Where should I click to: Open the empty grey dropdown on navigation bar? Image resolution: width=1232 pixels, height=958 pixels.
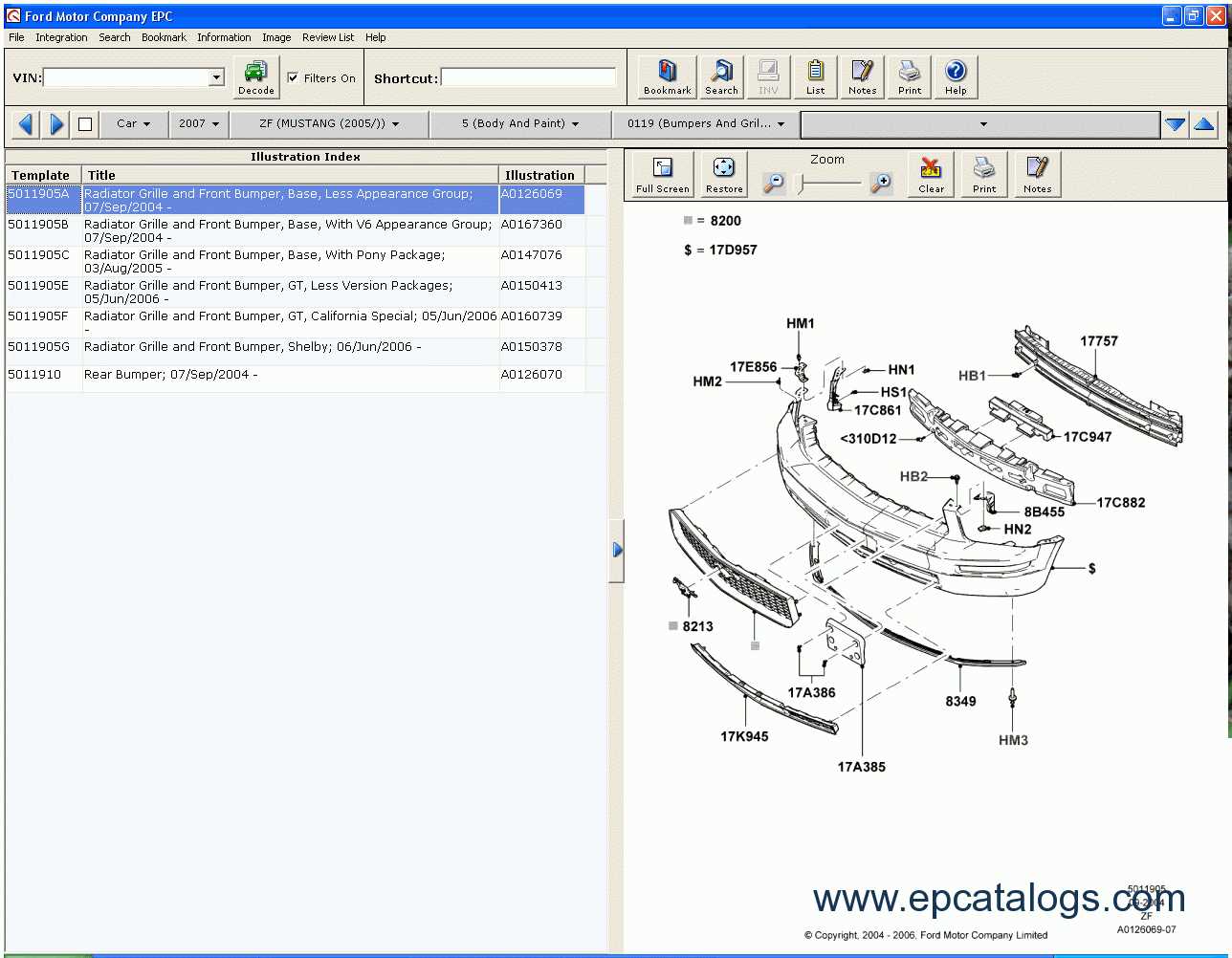pyautogui.click(x=980, y=124)
